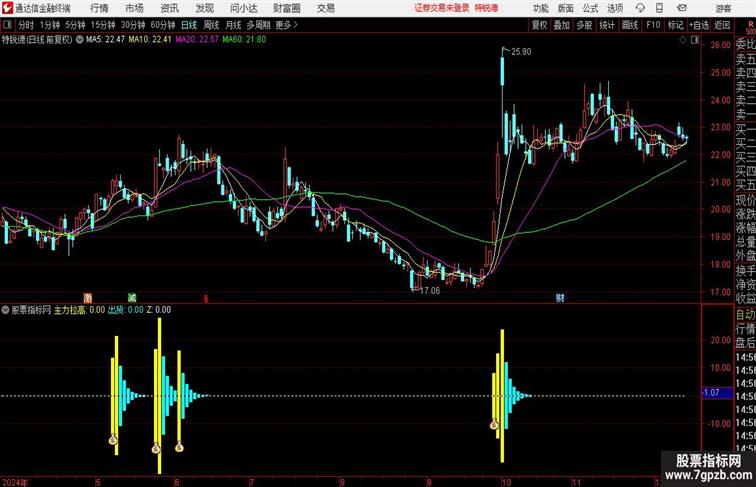Click the MA20: 22.57 label
The image size is (756, 487).
coord(197,40)
